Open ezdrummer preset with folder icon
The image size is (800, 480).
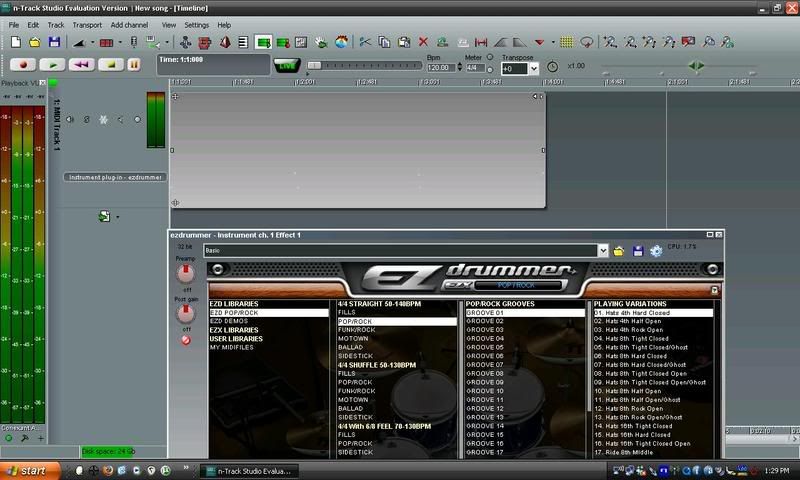[x=618, y=251]
